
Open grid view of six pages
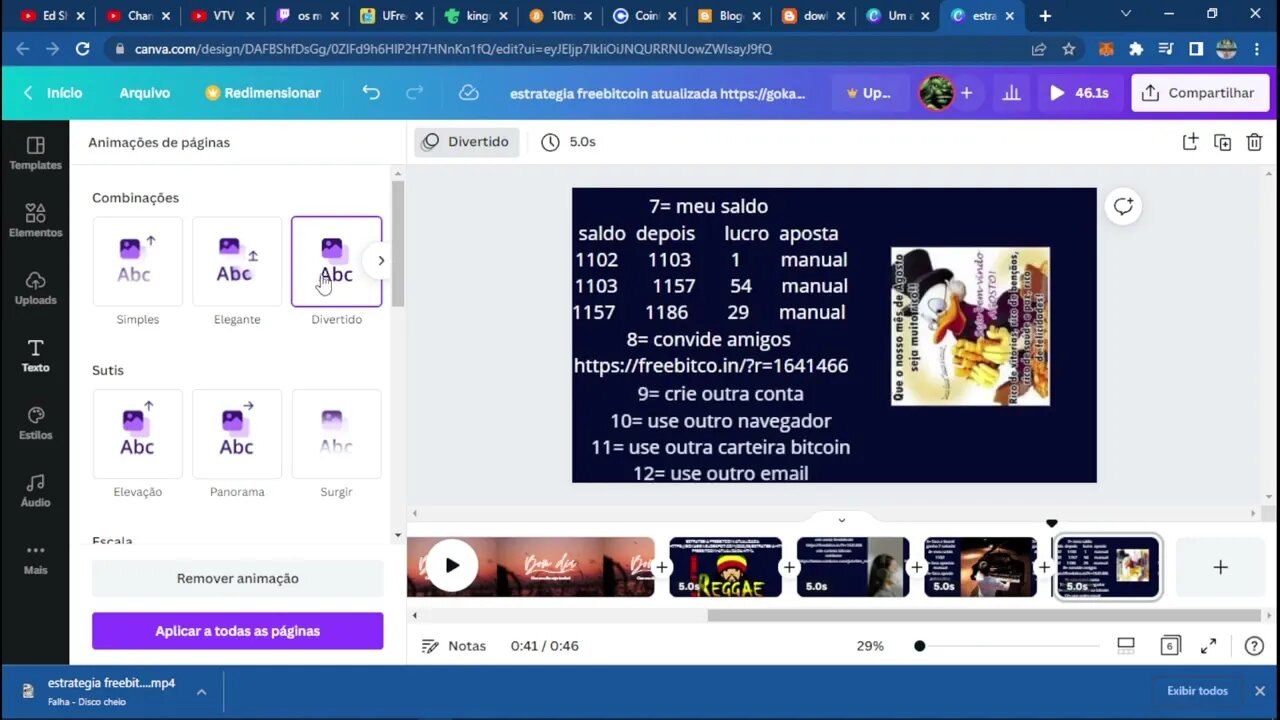click(x=1170, y=645)
